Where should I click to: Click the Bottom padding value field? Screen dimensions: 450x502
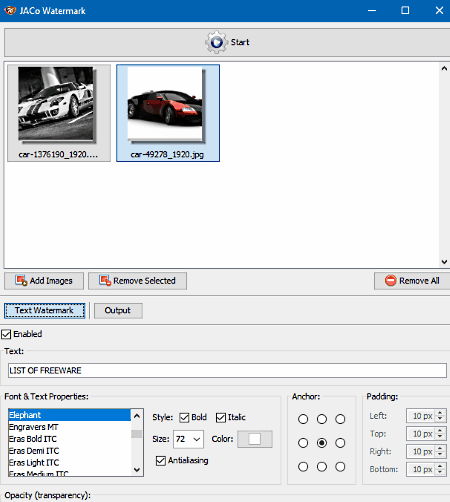(x=421, y=469)
